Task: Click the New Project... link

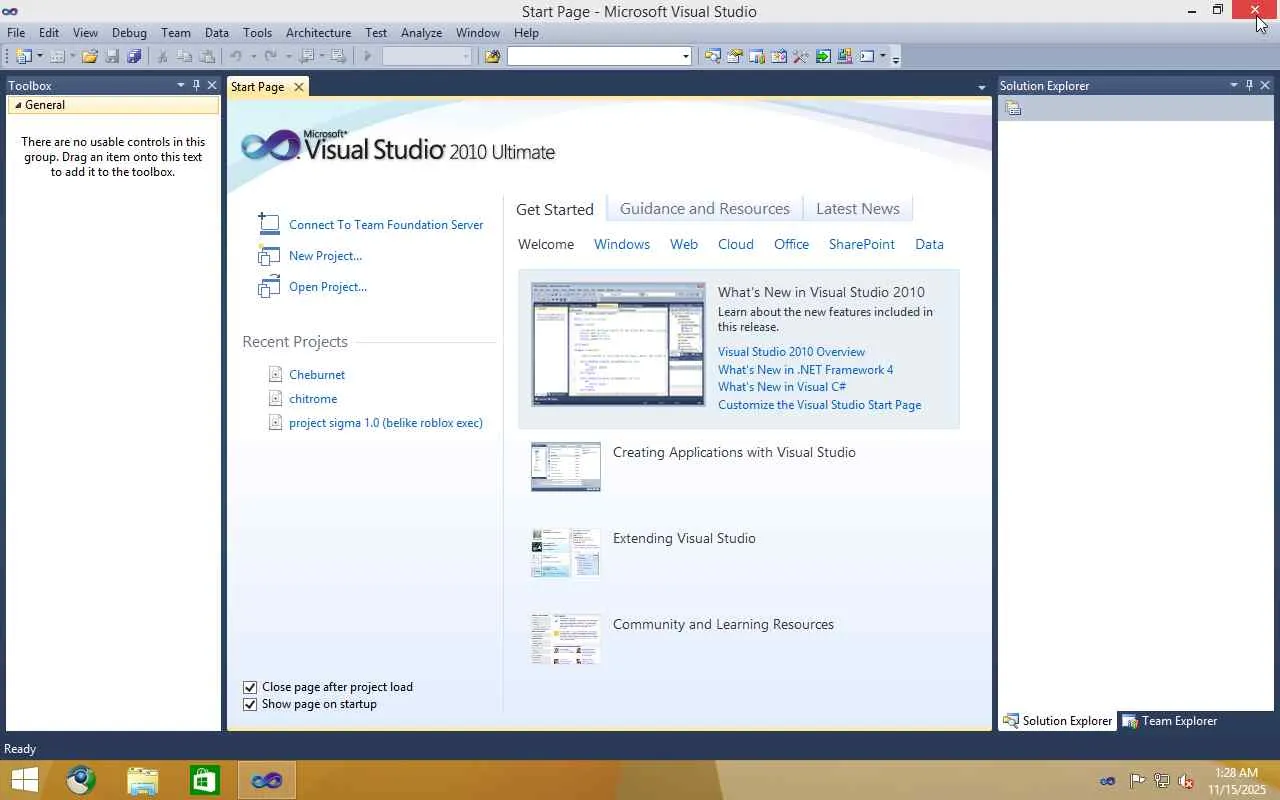Action: tap(325, 256)
